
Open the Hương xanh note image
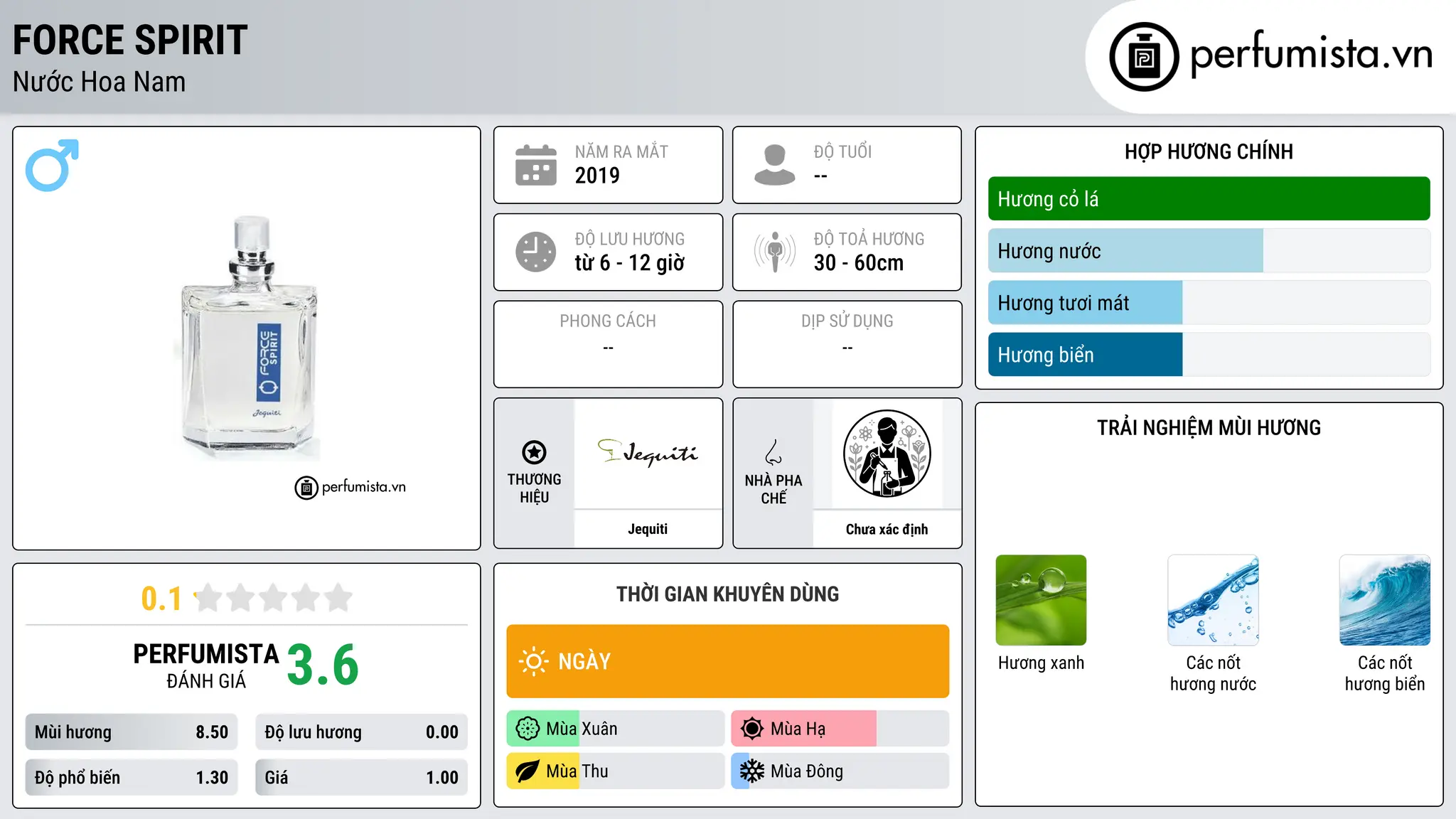point(1041,600)
